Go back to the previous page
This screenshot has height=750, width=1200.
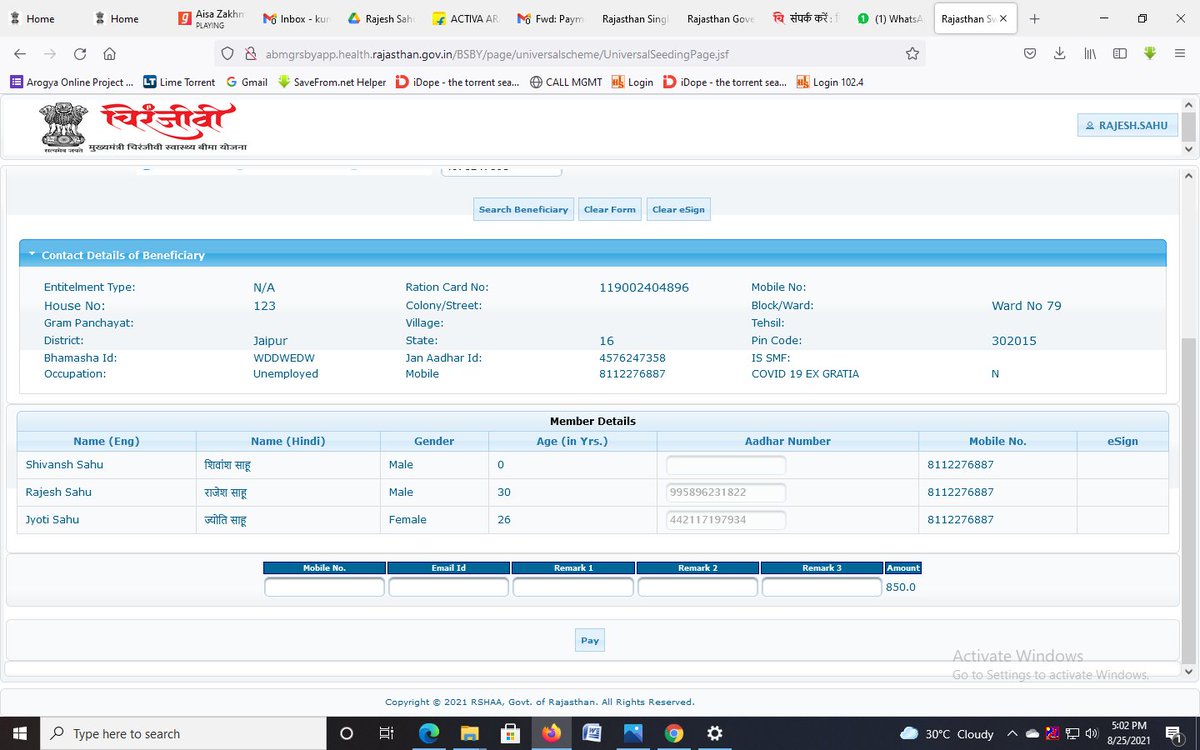pos(21,54)
